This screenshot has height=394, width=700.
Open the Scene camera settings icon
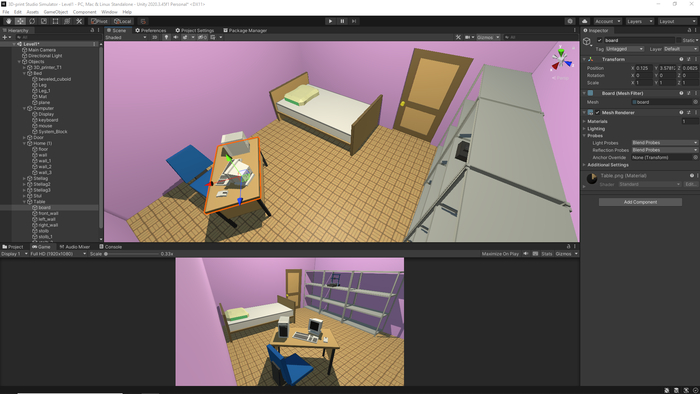(x=467, y=37)
